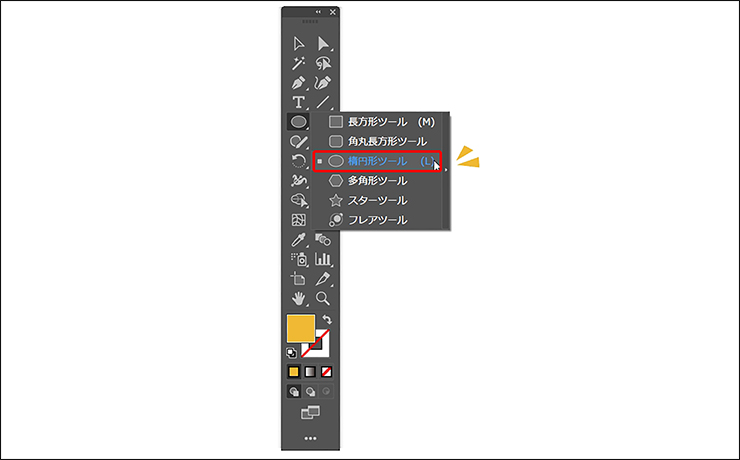The image size is (740, 460).
Task: Select the Hand tool
Action: coord(298,298)
